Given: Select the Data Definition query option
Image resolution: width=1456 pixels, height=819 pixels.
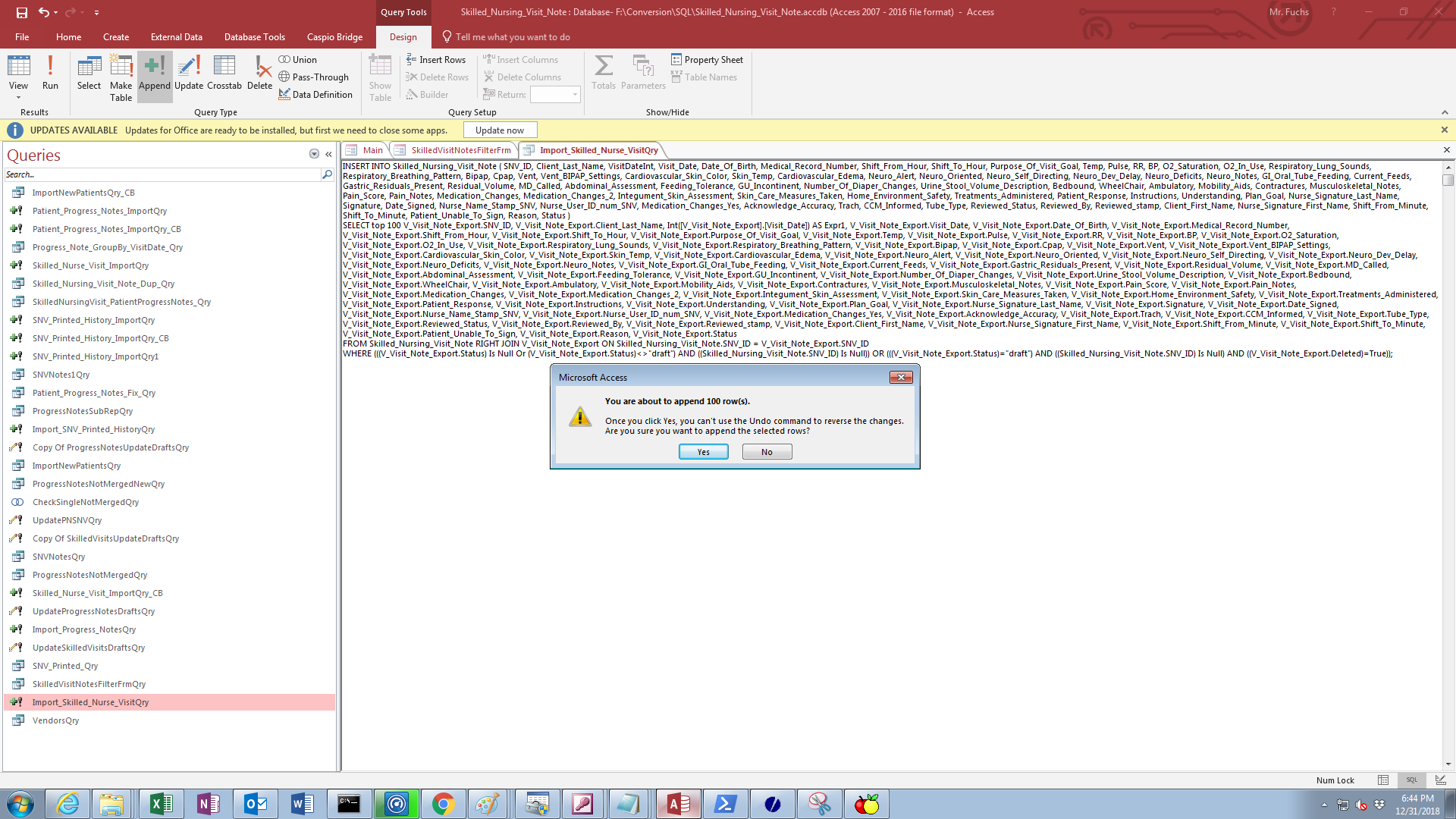Looking at the screenshot, I should pos(315,94).
